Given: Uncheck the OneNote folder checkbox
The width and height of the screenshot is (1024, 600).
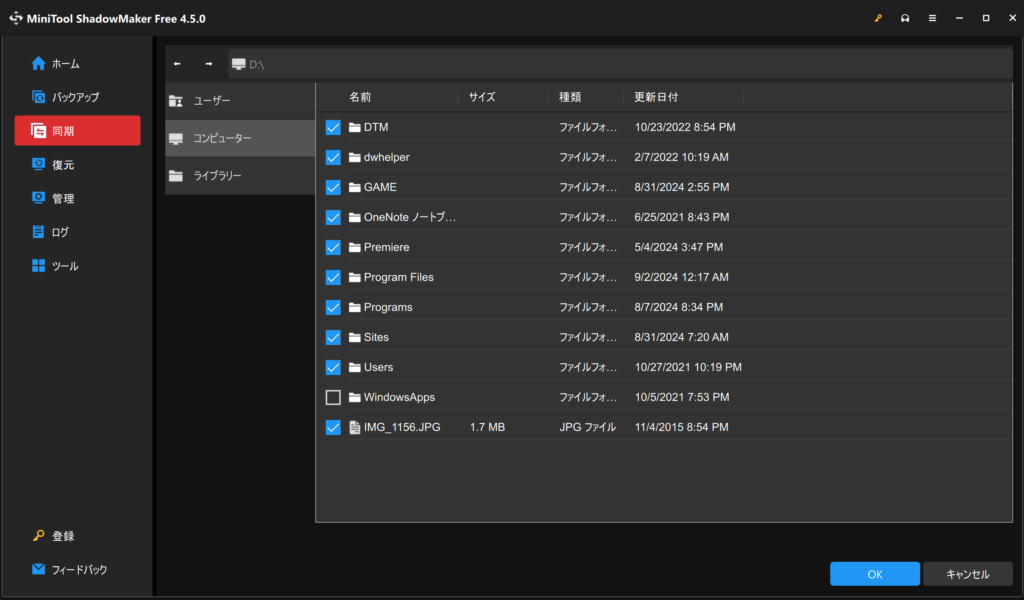Looking at the screenshot, I should [x=333, y=217].
